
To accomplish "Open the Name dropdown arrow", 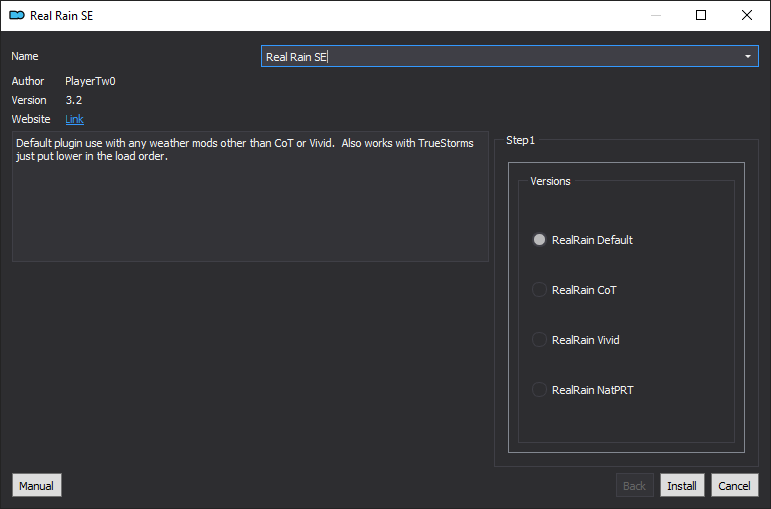I will pos(747,57).
